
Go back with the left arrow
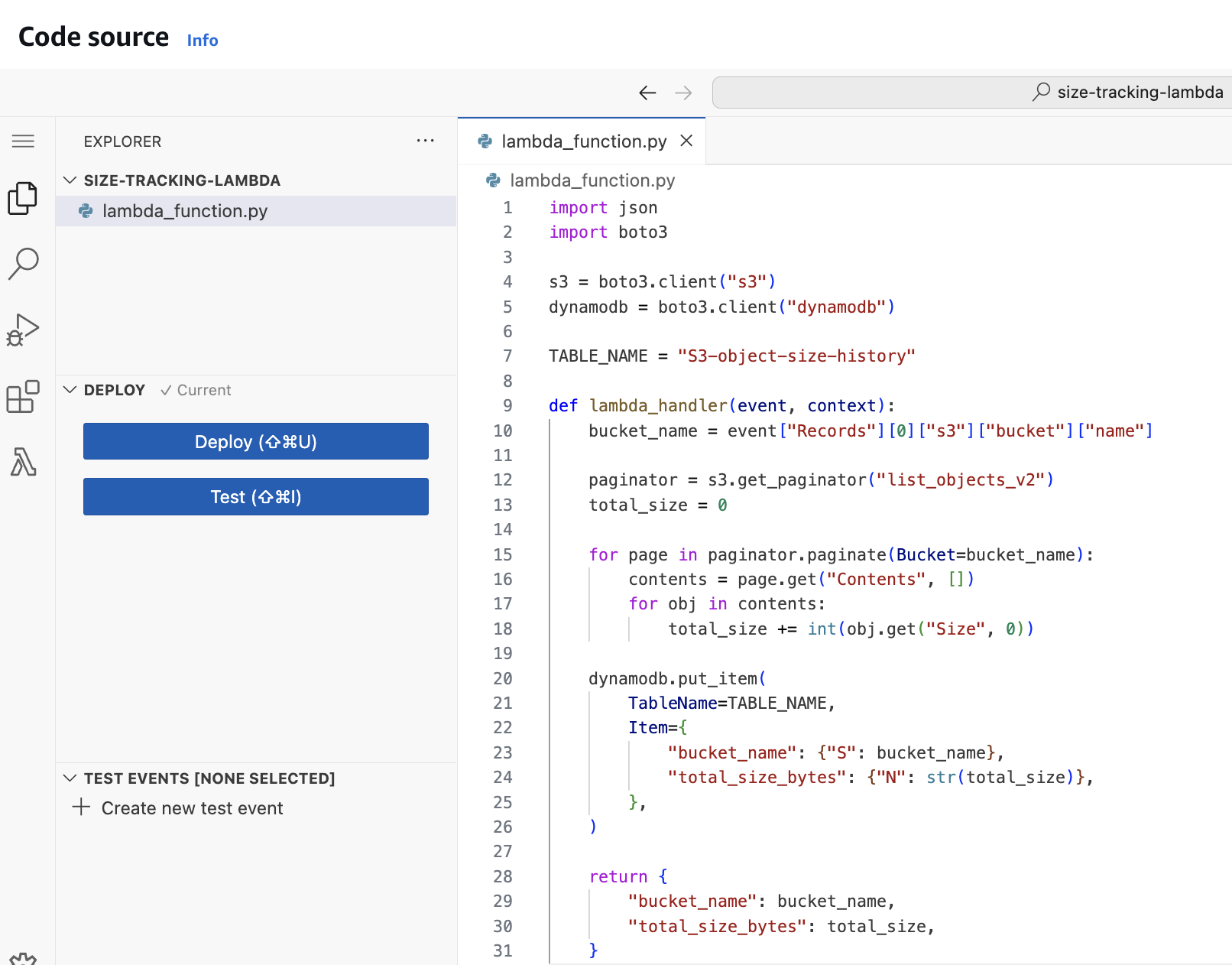pyautogui.click(x=647, y=93)
